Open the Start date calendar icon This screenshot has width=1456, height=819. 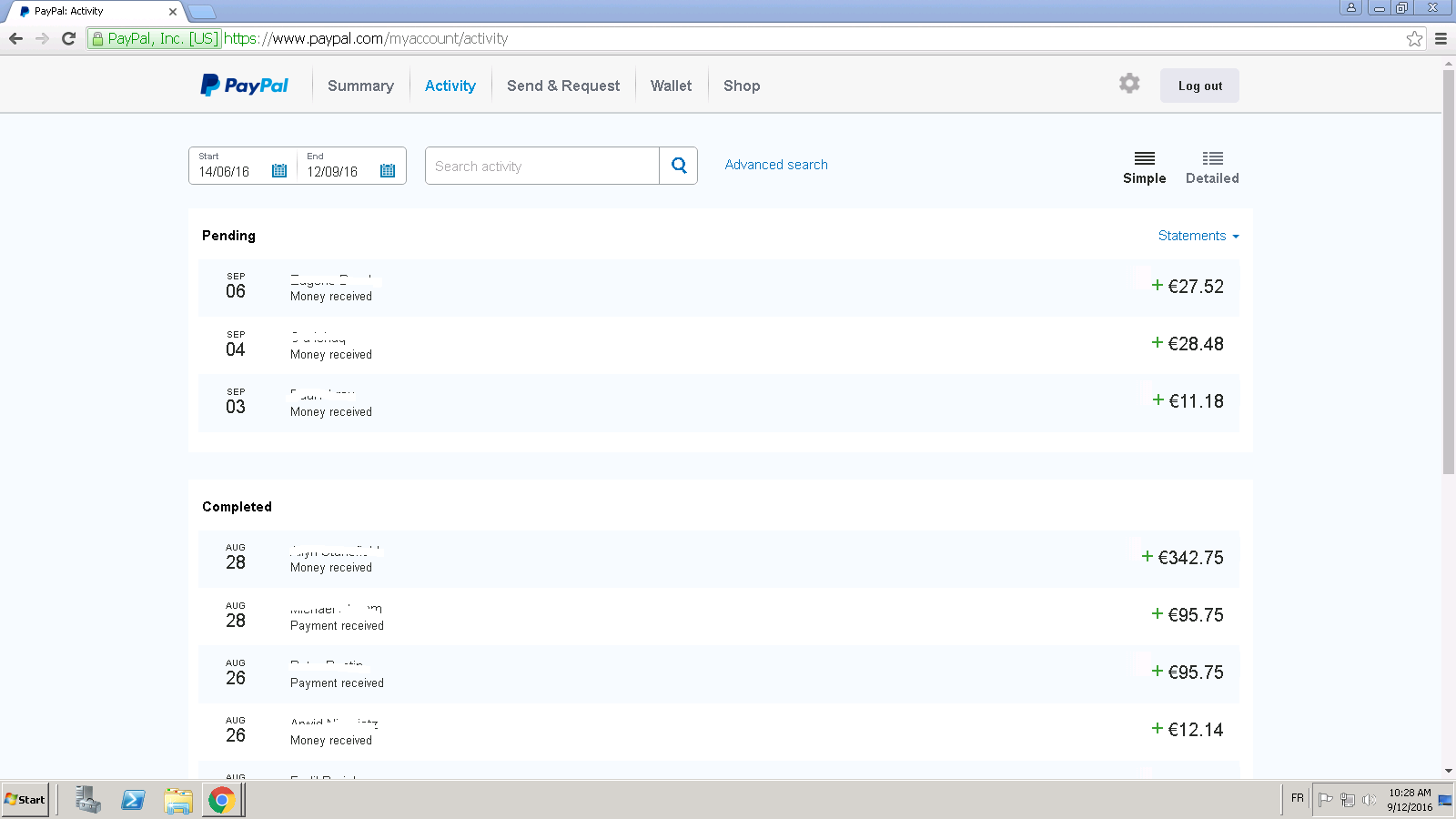tap(279, 171)
